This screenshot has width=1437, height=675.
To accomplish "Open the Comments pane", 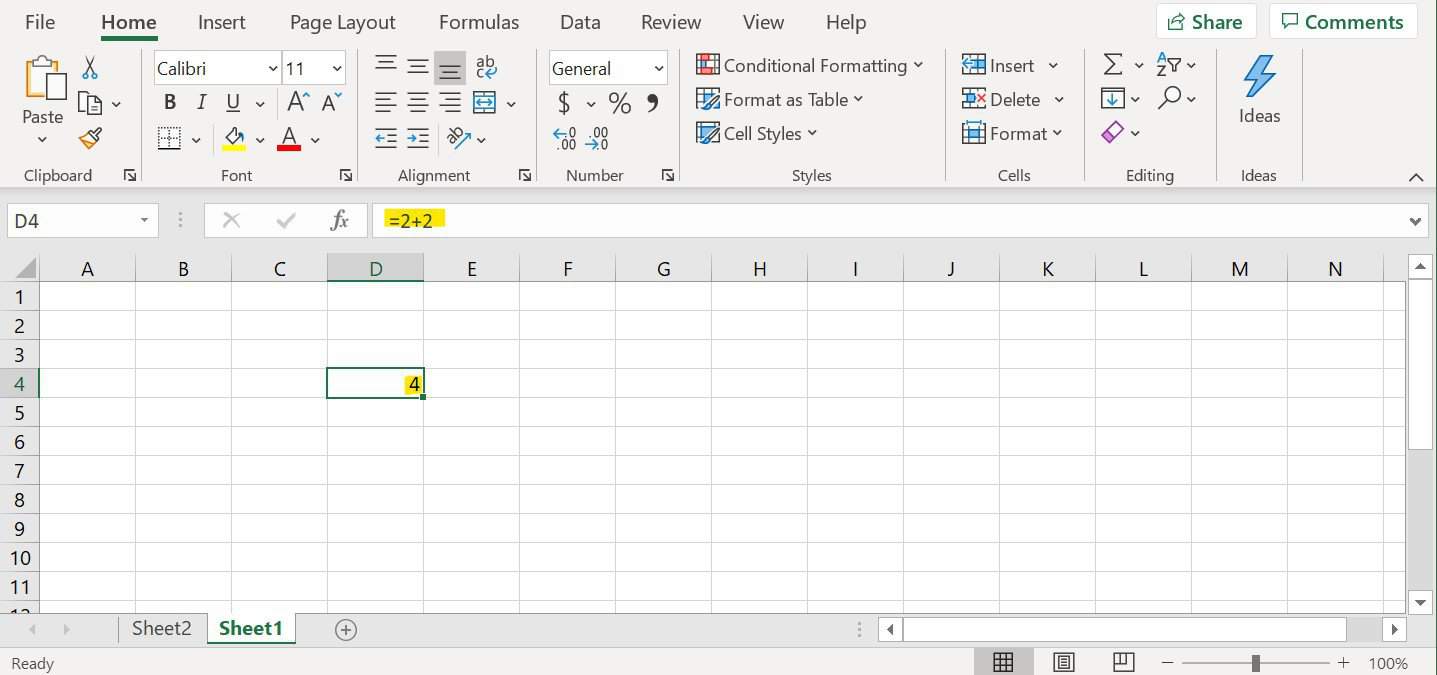I will 1343,20.
